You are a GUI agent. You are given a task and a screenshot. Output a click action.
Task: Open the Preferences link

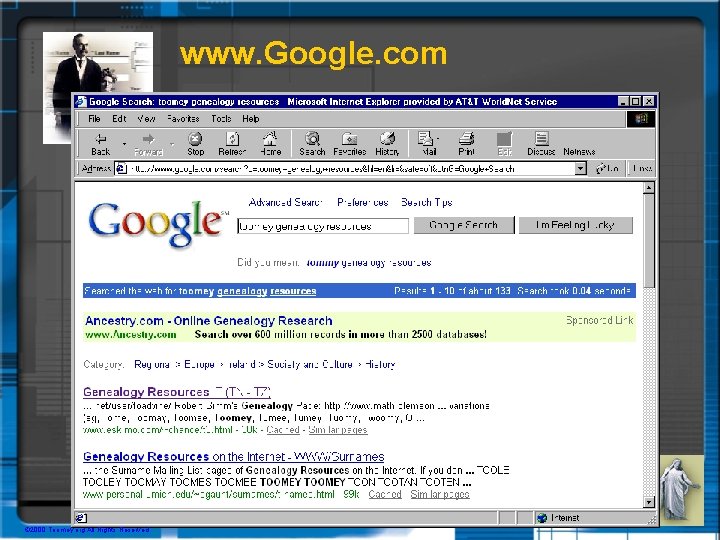pos(363,202)
